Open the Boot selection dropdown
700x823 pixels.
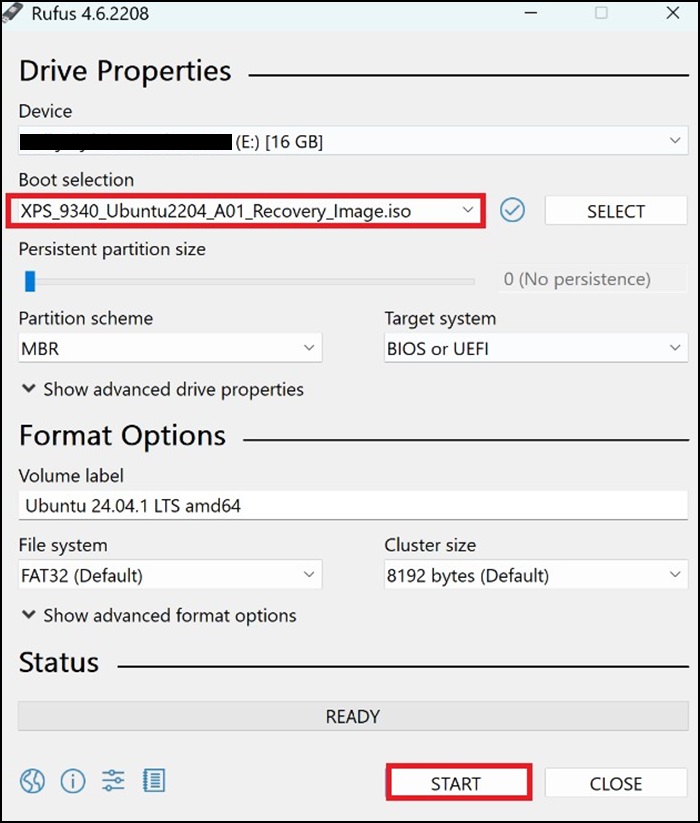tap(250, 211)
